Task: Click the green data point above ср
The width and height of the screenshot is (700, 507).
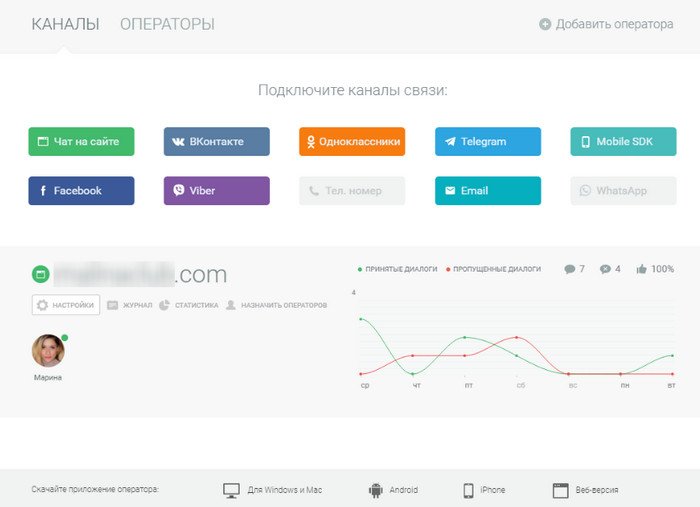Action: (361, 319)
